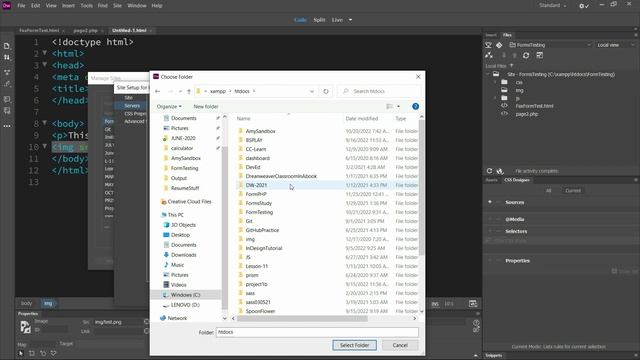Click the Refresh icon in Files panel
The image size is (640, 360).
click(526, 56)
